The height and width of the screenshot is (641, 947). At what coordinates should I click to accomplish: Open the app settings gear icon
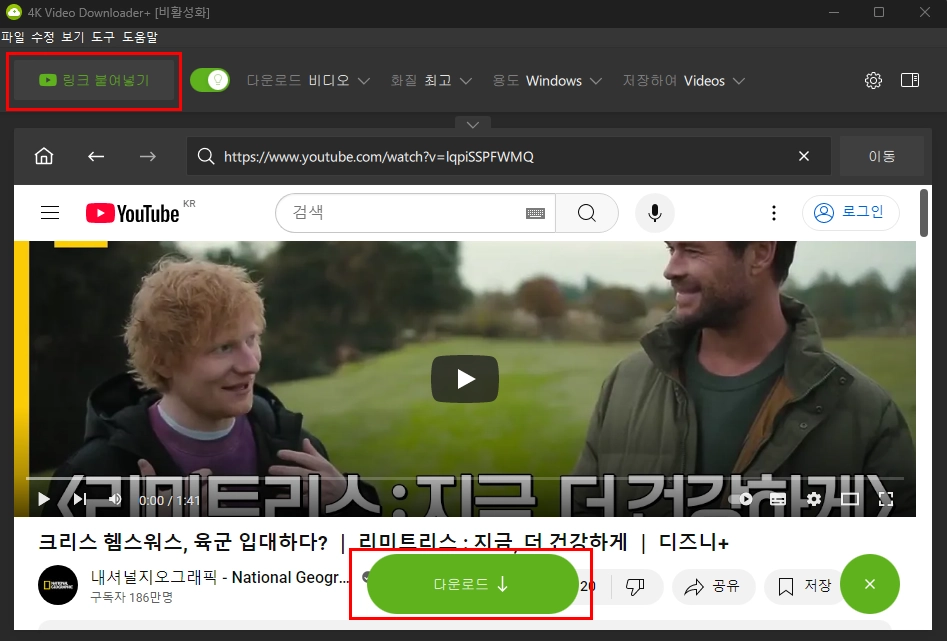[x=873, y=80]
